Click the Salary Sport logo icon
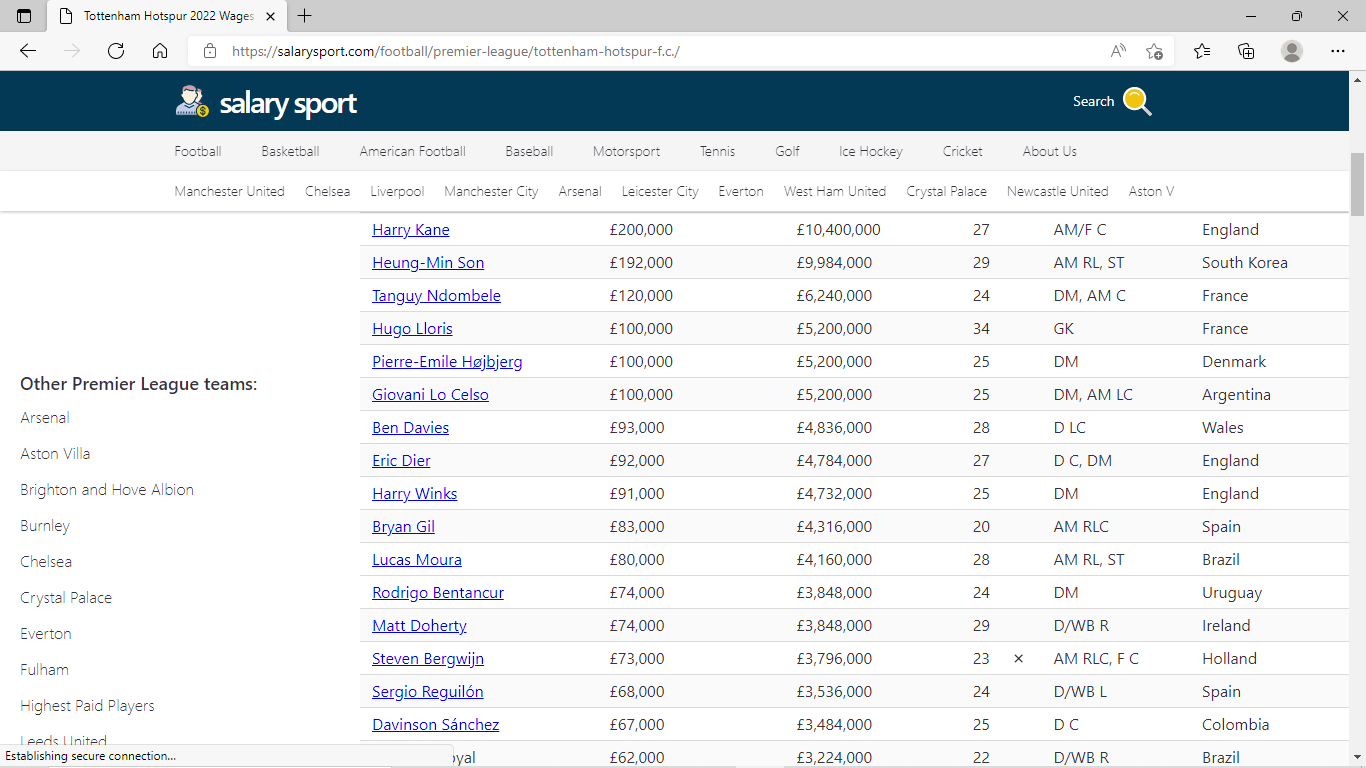The width and height of the screenshot is (1366, 768). click(x=192, y=101)
